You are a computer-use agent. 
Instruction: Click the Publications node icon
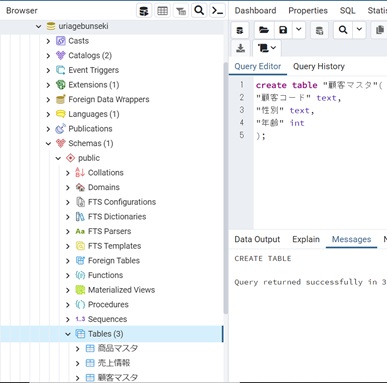click(61, 129)
